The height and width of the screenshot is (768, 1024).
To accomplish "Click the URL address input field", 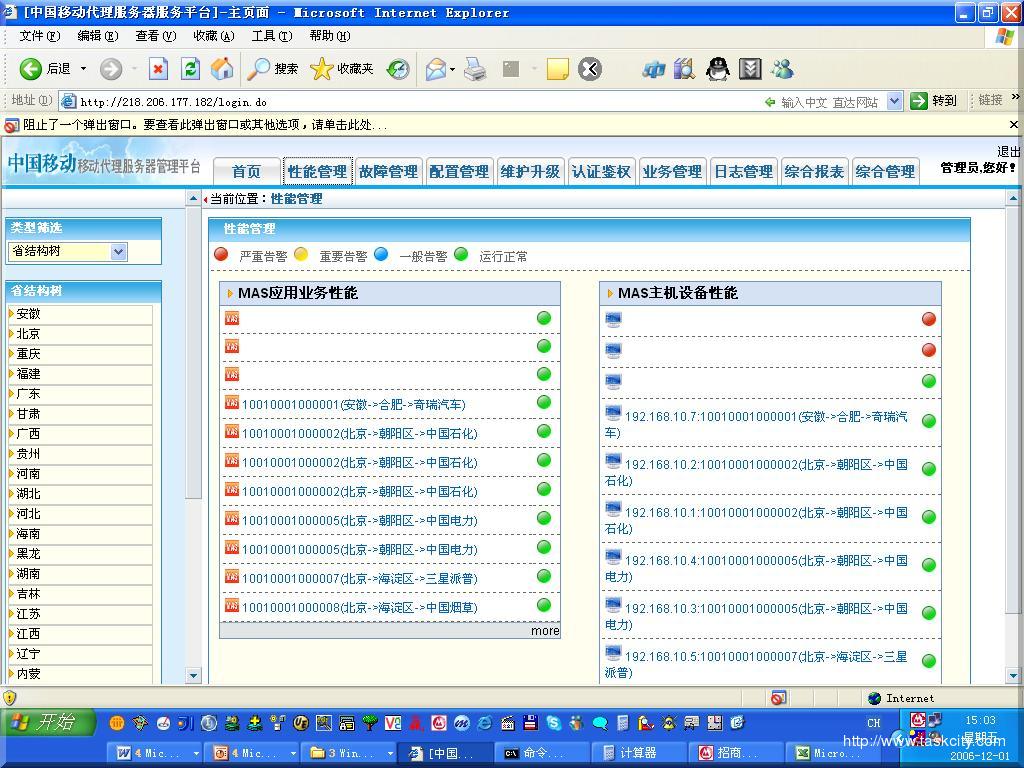I will 400,101.
